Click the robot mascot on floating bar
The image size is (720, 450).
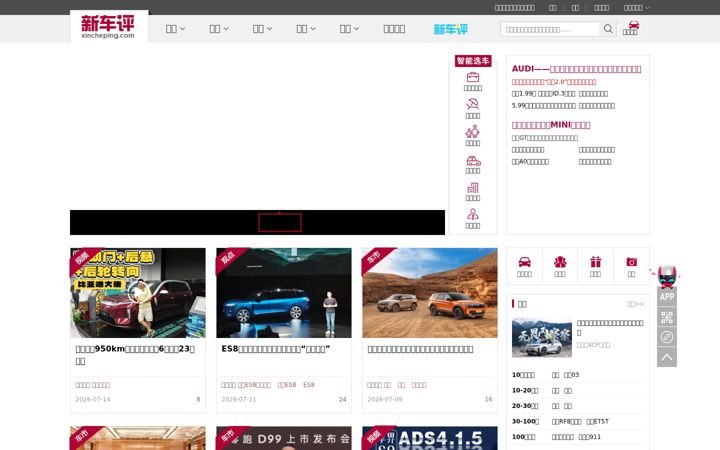[x=666, y=276]
